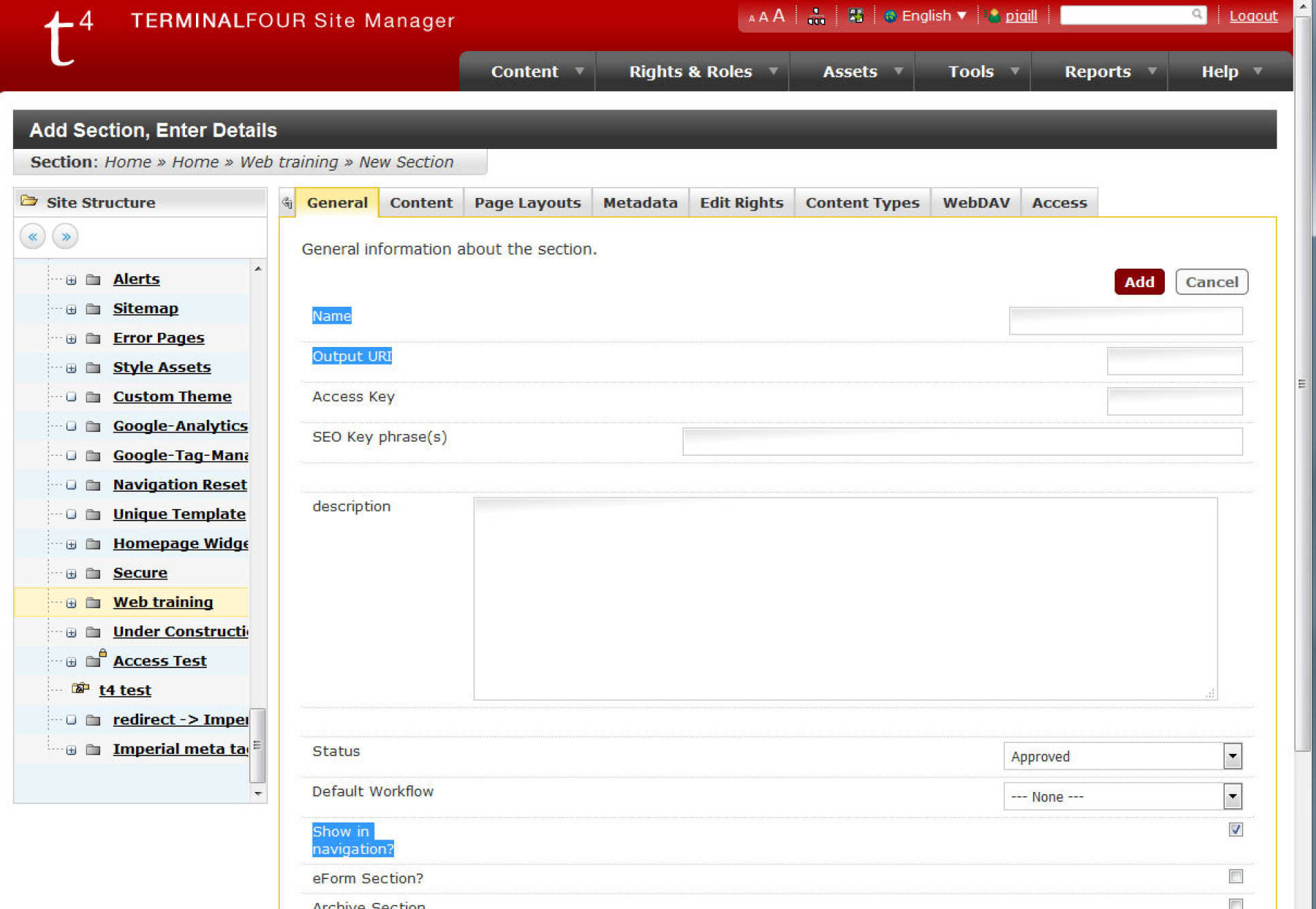Click the locked Access Test folder icon
The height and width of the screenshot is (909, 1316).
pos(95,660)
